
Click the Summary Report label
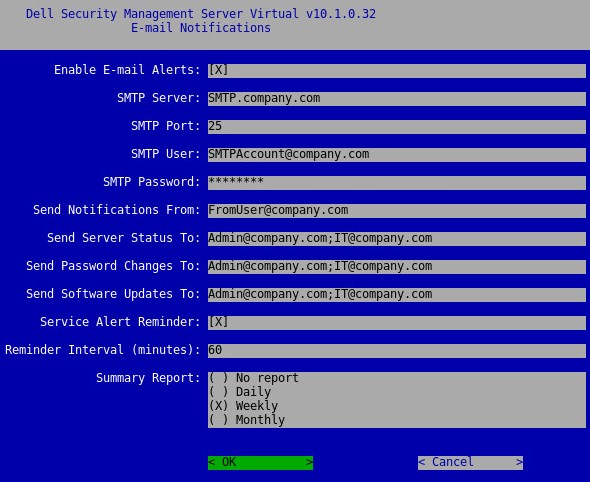tap(148, 378)
